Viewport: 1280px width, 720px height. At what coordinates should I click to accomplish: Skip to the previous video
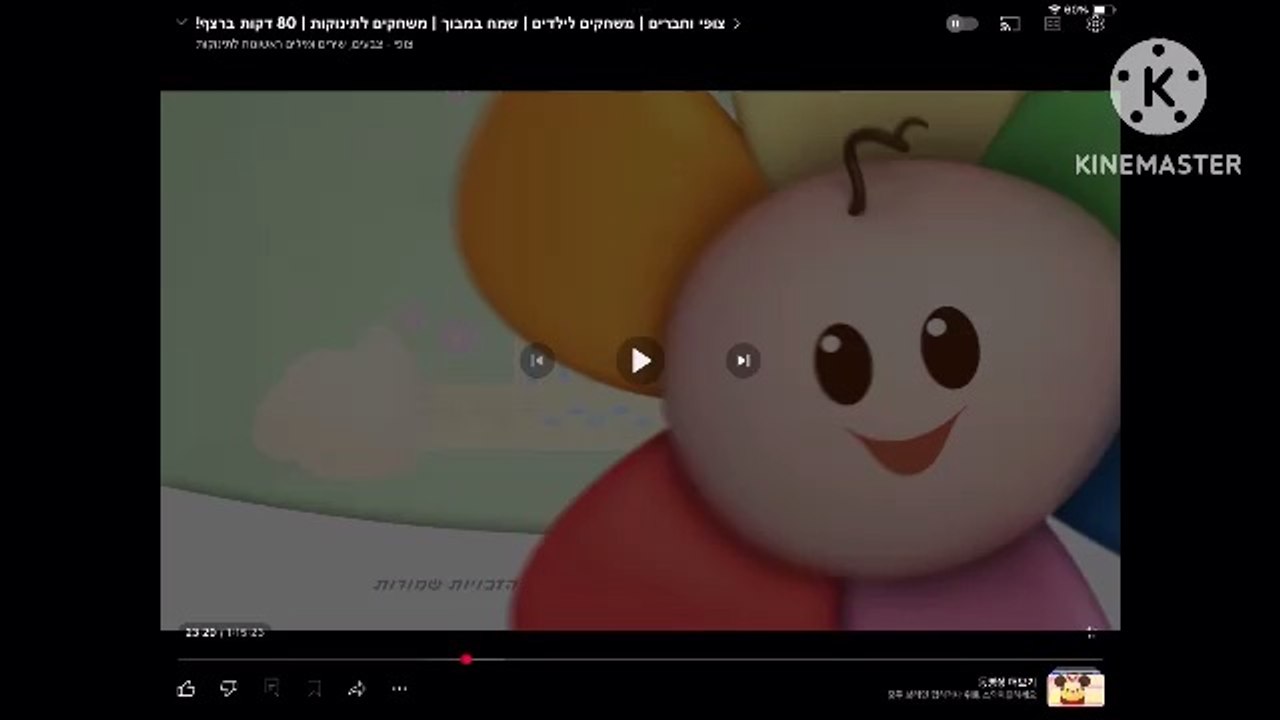coord(537,360)
